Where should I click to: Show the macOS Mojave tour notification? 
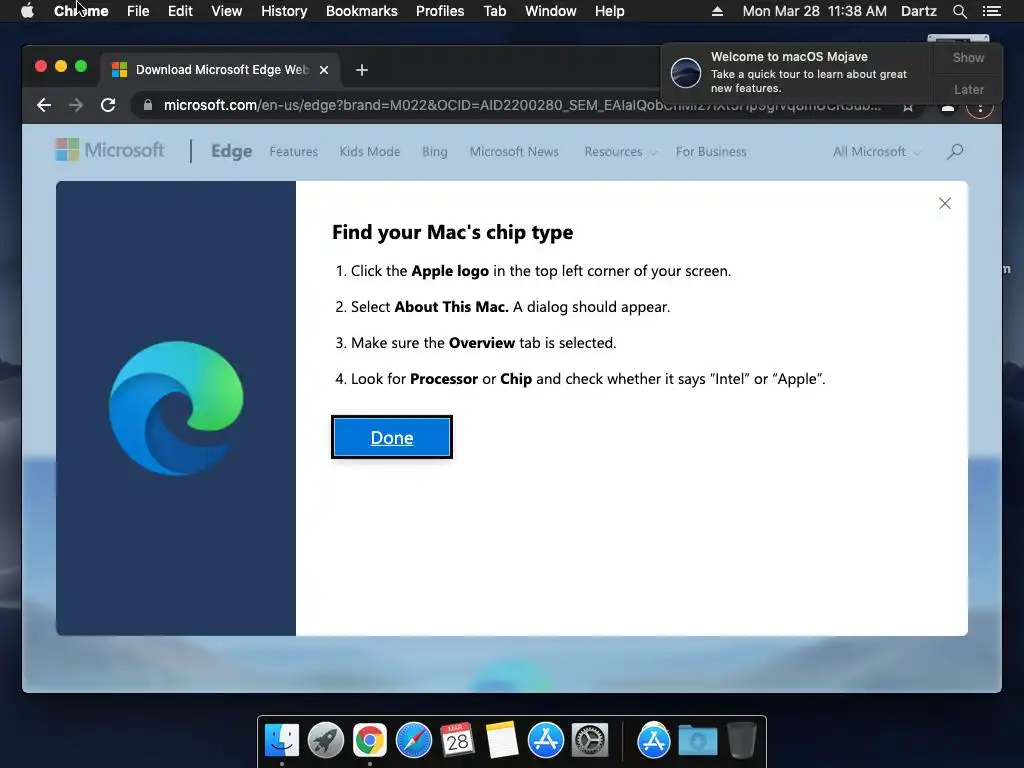(968, 57)
